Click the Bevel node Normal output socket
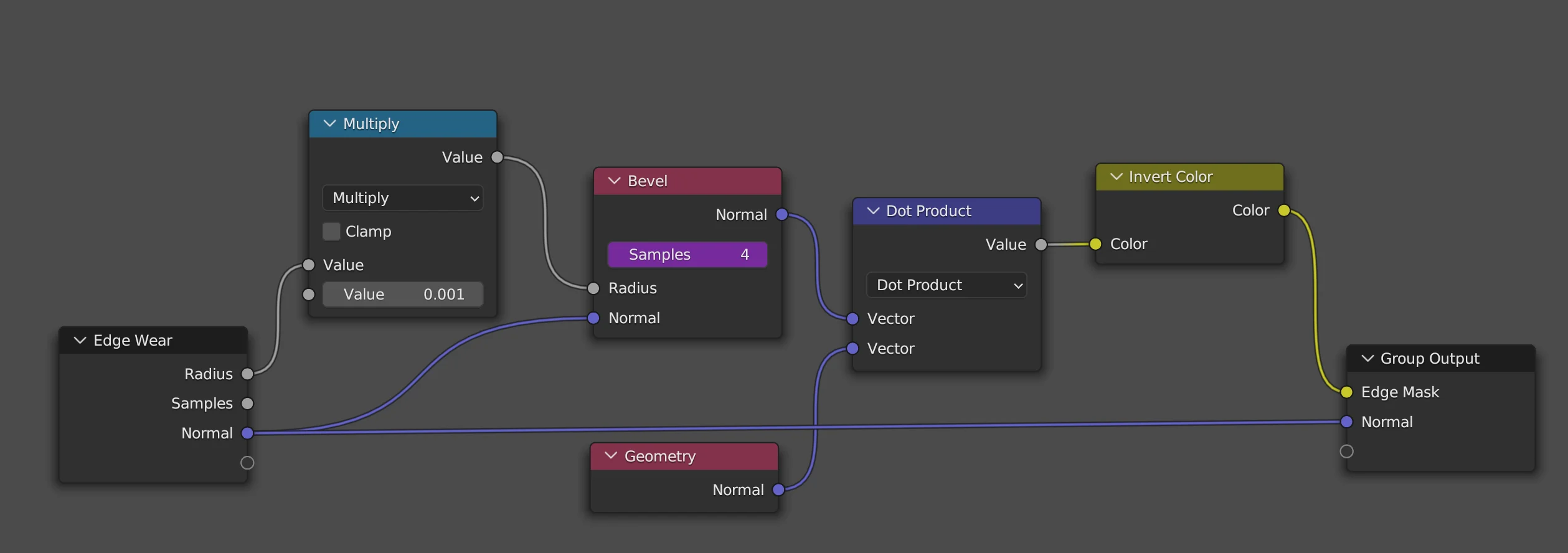This screenshot has width=1568, height=553. pos(782,214)
